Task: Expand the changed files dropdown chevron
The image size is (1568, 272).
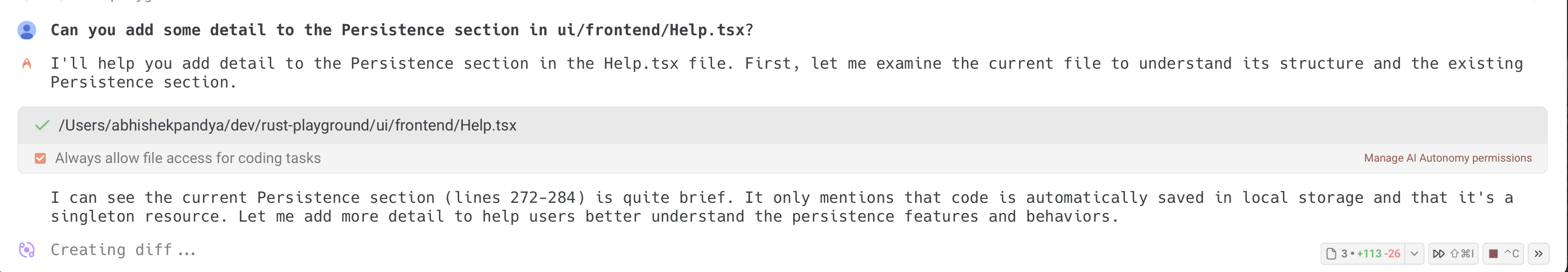Action: 1414,254
